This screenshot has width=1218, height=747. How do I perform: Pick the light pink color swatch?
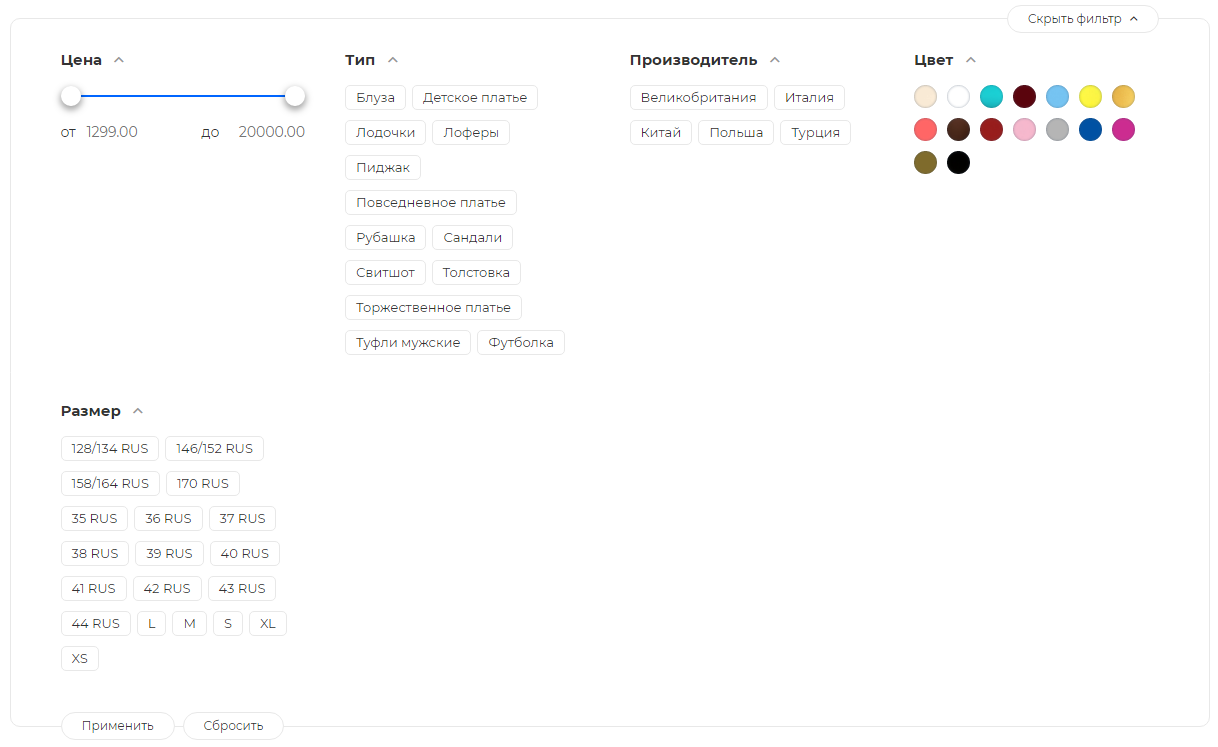point(1024,130)
